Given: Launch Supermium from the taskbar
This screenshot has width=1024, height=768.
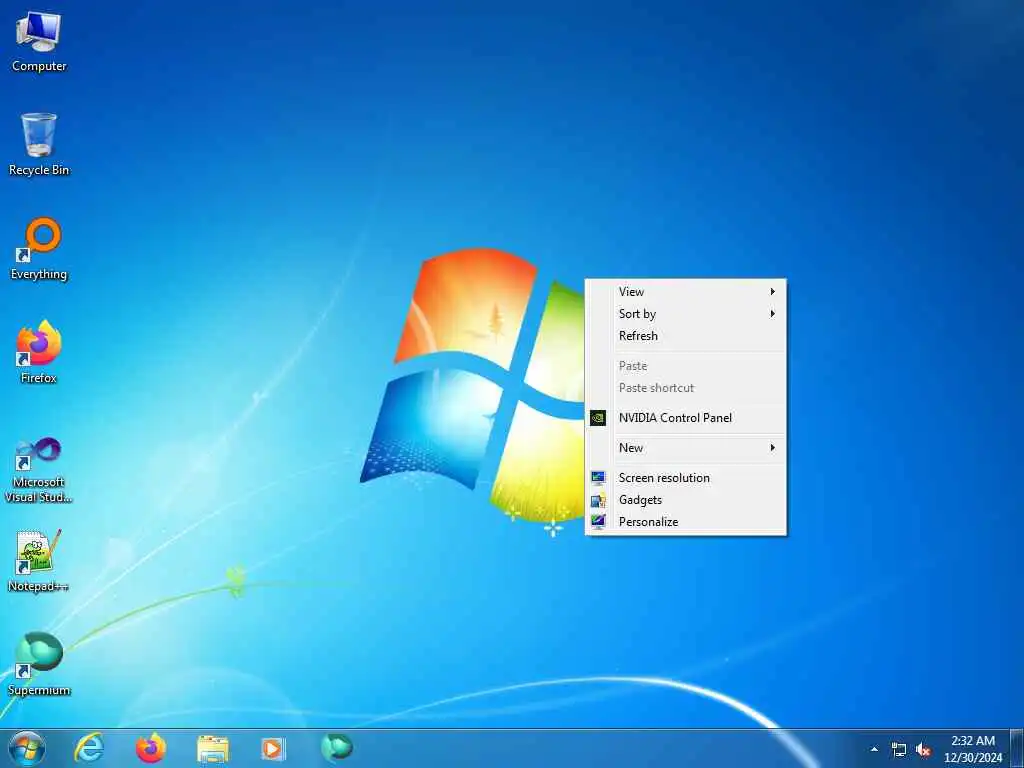Looking at the screenshot, I should pos(337,747).
